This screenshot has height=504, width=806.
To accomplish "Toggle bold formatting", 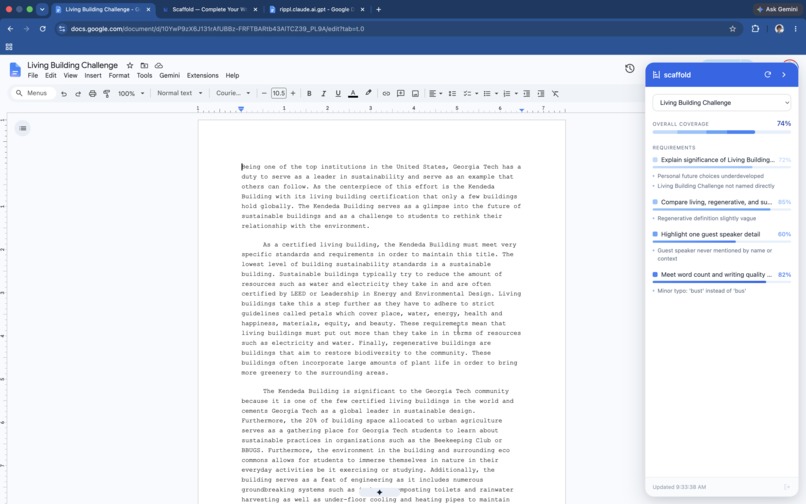I will [x=309, y=94].
